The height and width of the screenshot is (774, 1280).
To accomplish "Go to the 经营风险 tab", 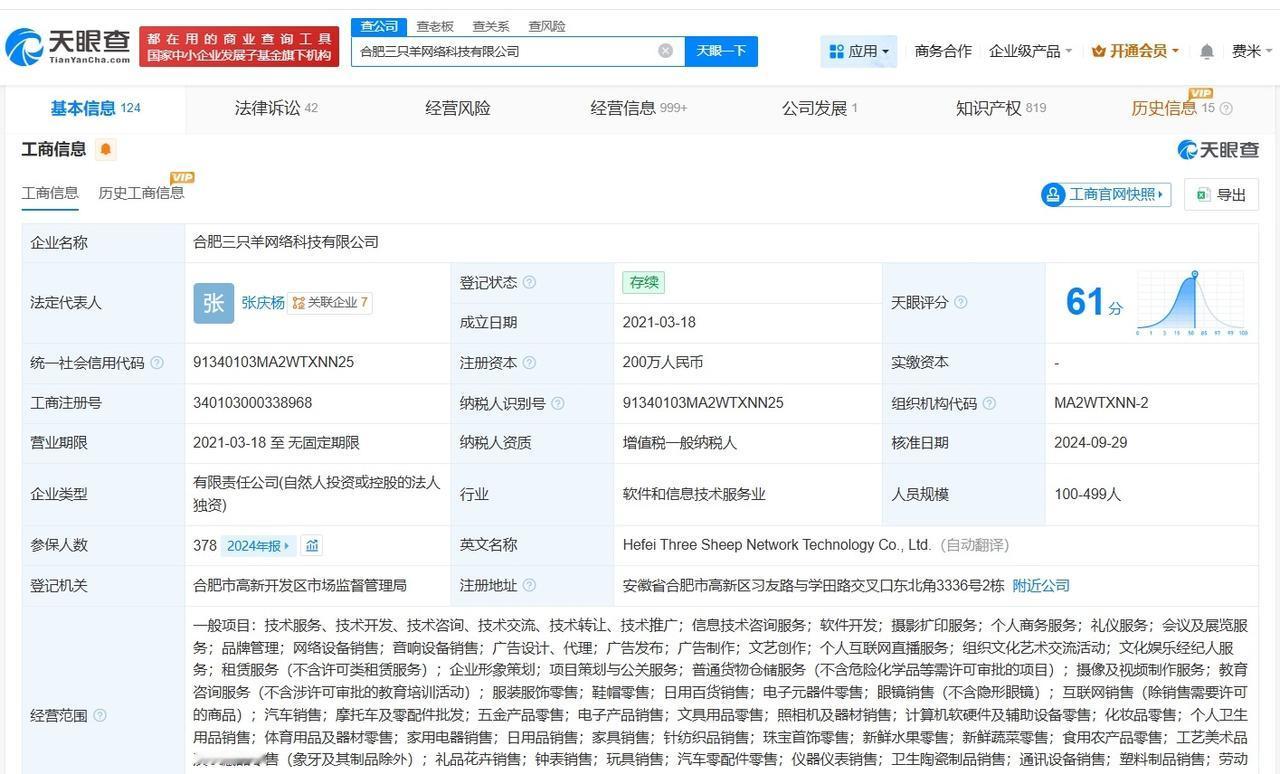I will 458,108.
